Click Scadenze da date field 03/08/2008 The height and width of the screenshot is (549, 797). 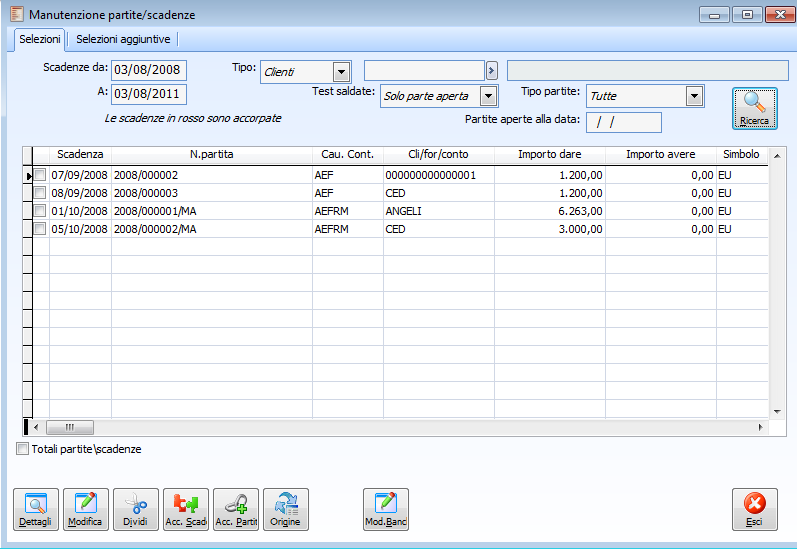tap(149, 70)
